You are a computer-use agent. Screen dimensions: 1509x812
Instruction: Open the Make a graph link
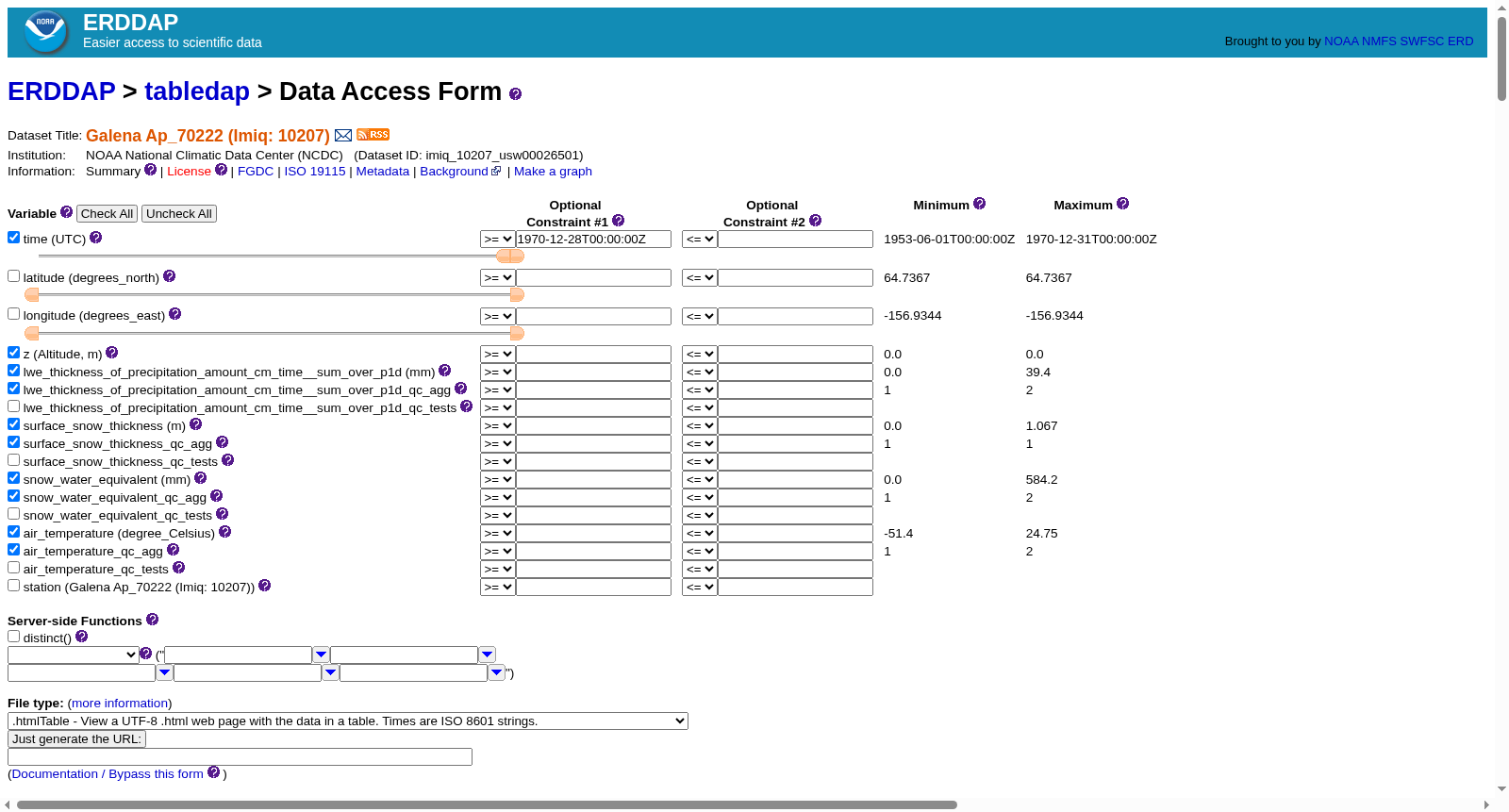(x=553, y=172)
